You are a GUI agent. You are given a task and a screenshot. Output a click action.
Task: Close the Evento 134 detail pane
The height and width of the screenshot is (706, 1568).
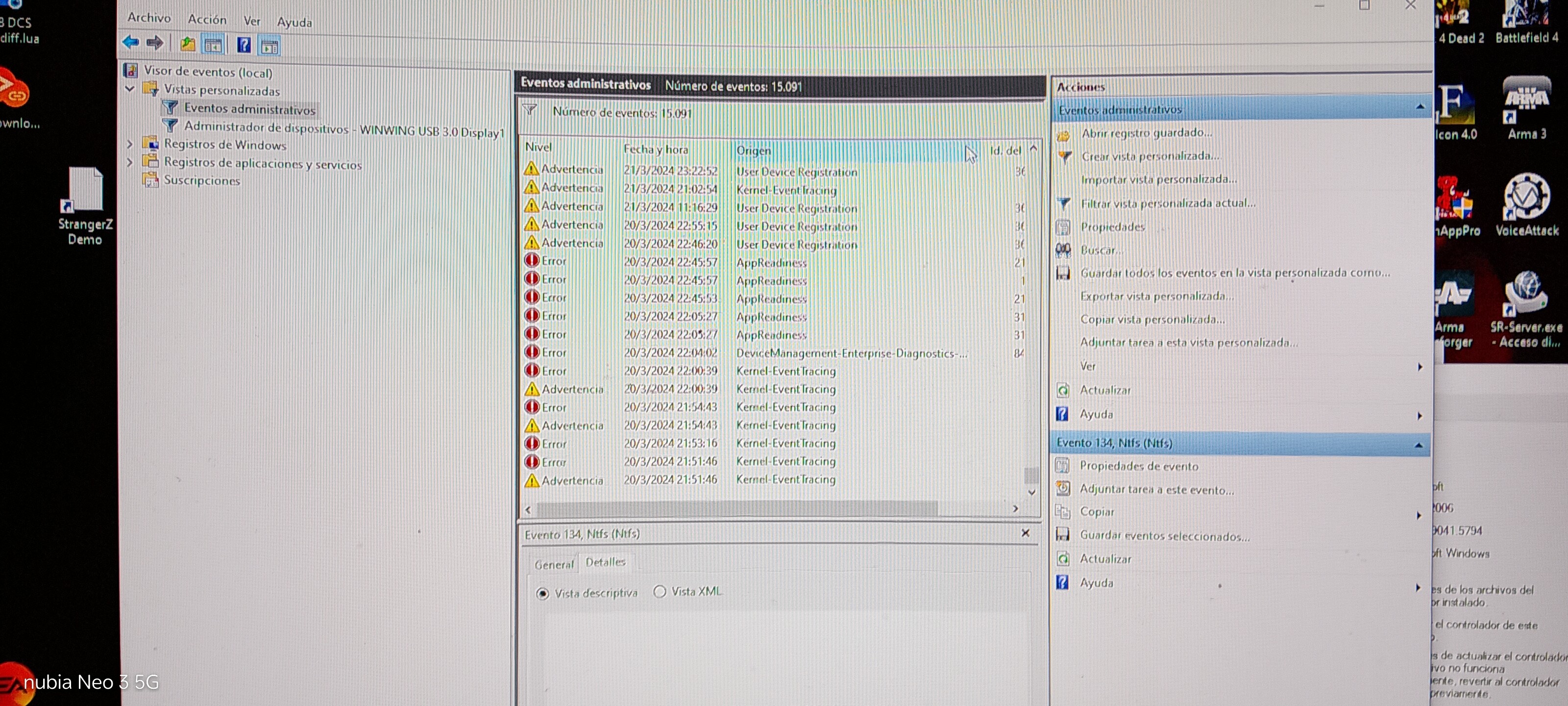(x=1025, y=533)
